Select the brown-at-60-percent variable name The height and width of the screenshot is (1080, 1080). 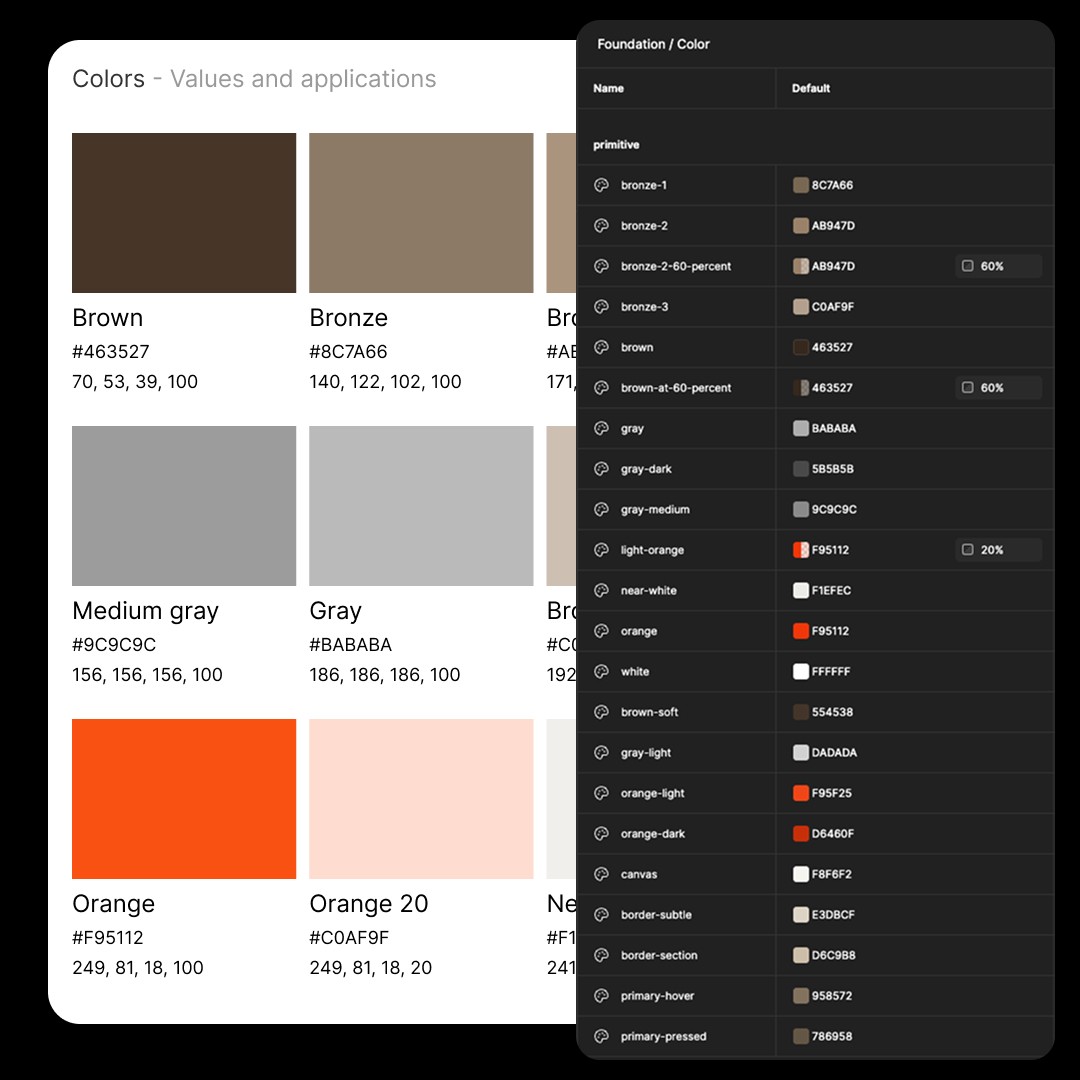click(676, 388)
